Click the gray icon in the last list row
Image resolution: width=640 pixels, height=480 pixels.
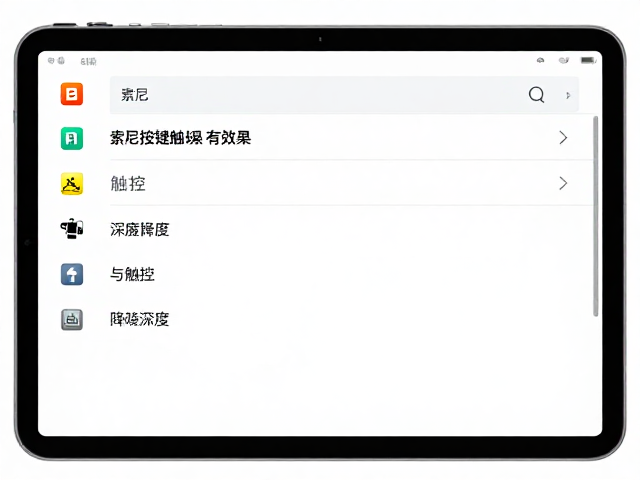(x=72, y=319)
